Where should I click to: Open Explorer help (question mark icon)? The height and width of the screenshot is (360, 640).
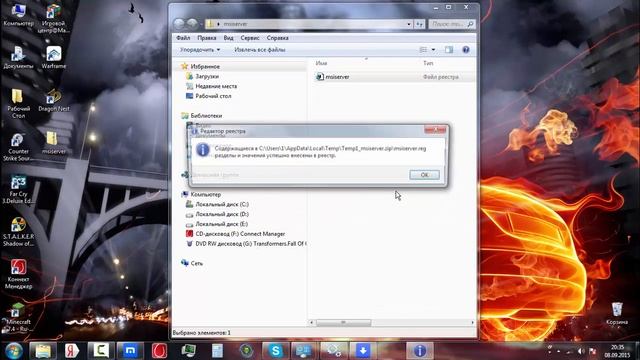[466, 49]
